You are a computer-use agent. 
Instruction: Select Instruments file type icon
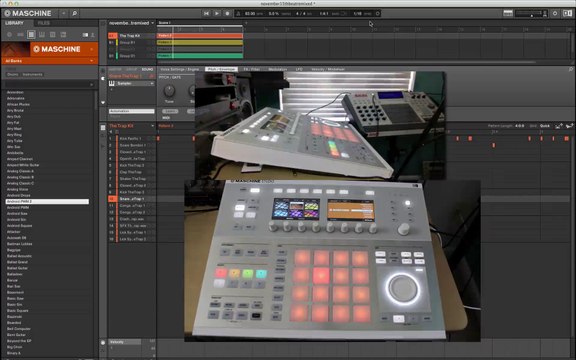click(x=42, y=35)
